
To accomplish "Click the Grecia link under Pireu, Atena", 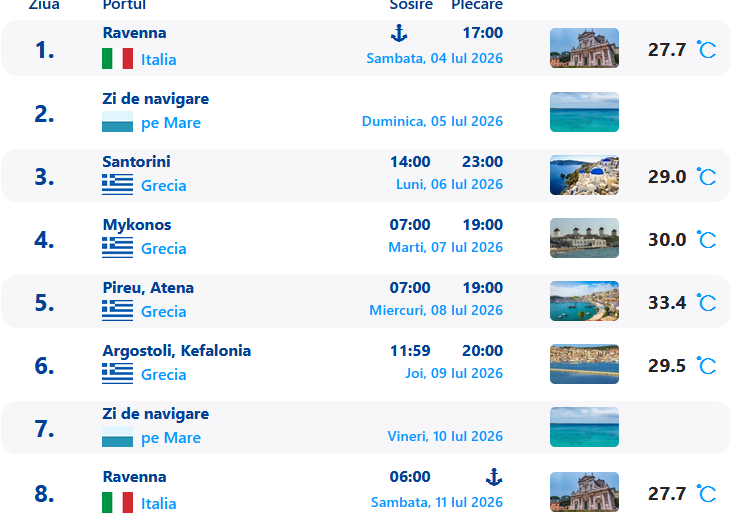I will (163, 312).
